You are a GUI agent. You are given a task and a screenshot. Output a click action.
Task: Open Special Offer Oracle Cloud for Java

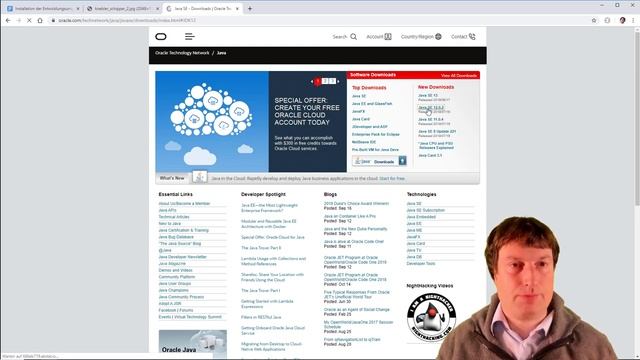point(273,237)
